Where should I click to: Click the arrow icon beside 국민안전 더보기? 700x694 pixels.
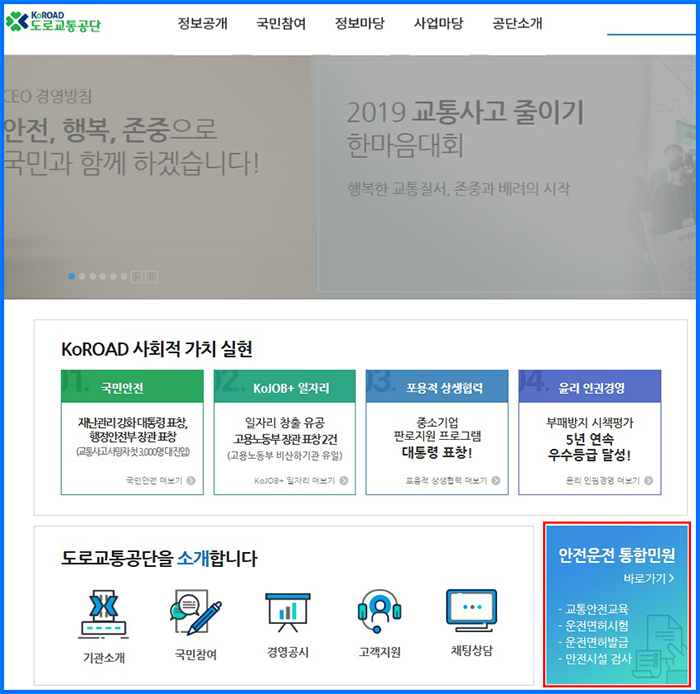coord(191,481)
